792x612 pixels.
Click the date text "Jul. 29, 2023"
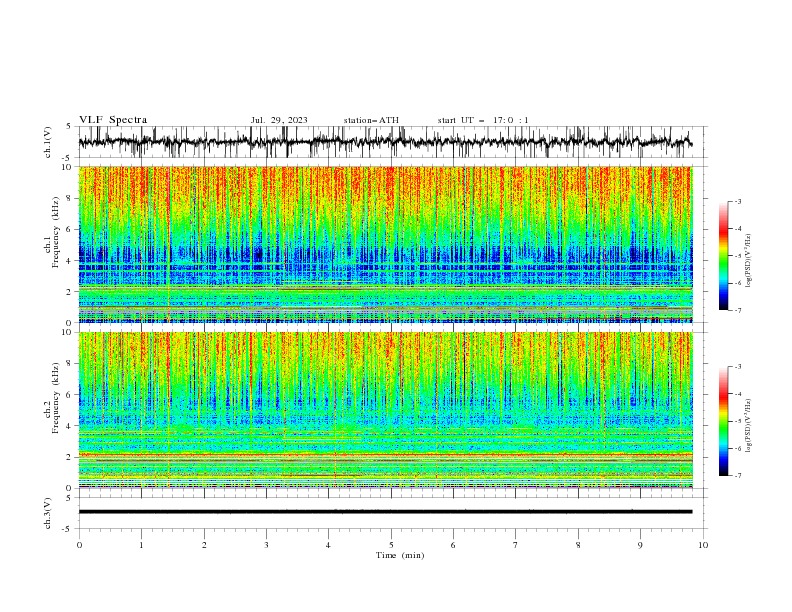click(x=279, y=120)
